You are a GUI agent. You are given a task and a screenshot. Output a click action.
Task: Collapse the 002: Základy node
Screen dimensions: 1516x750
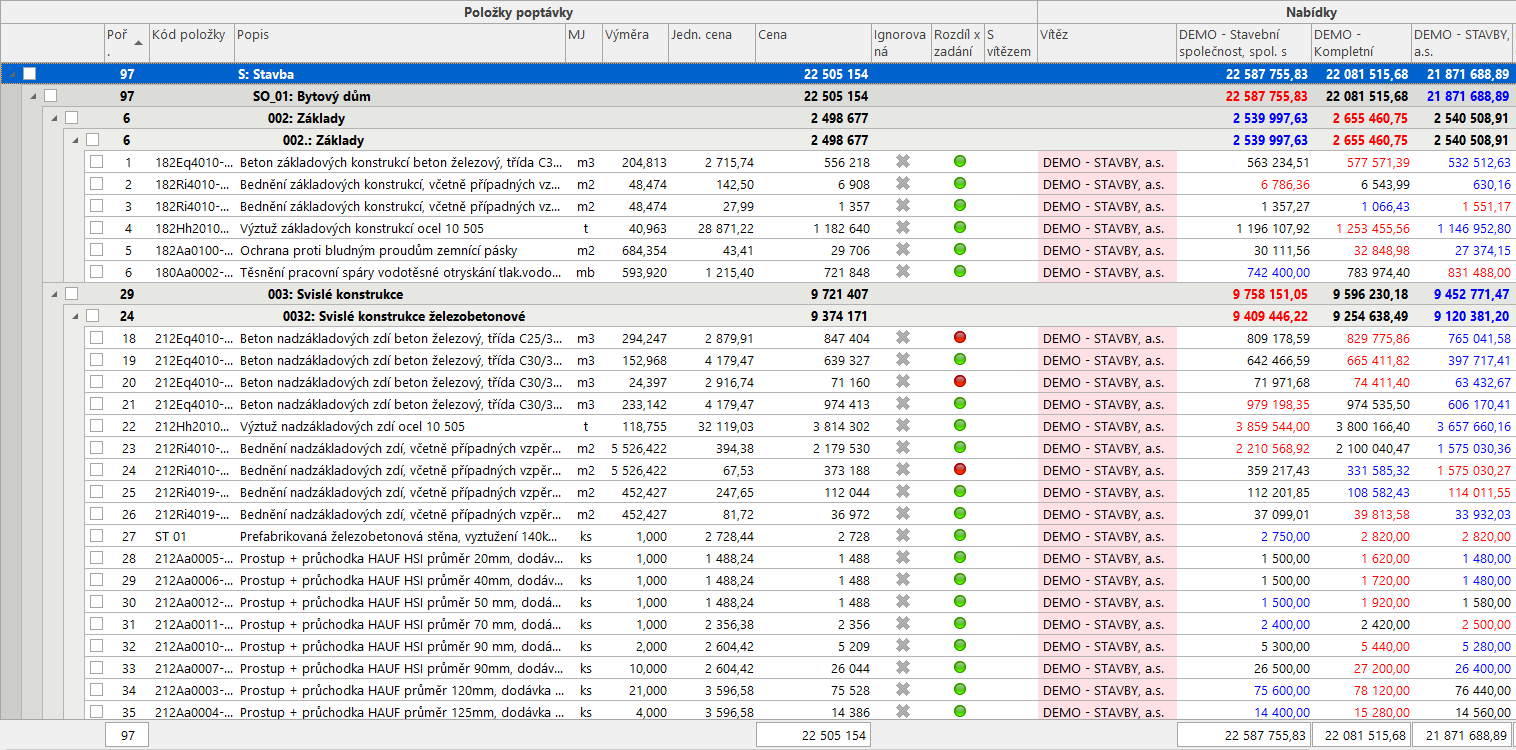pyautogui.click(x=55, y=118)
